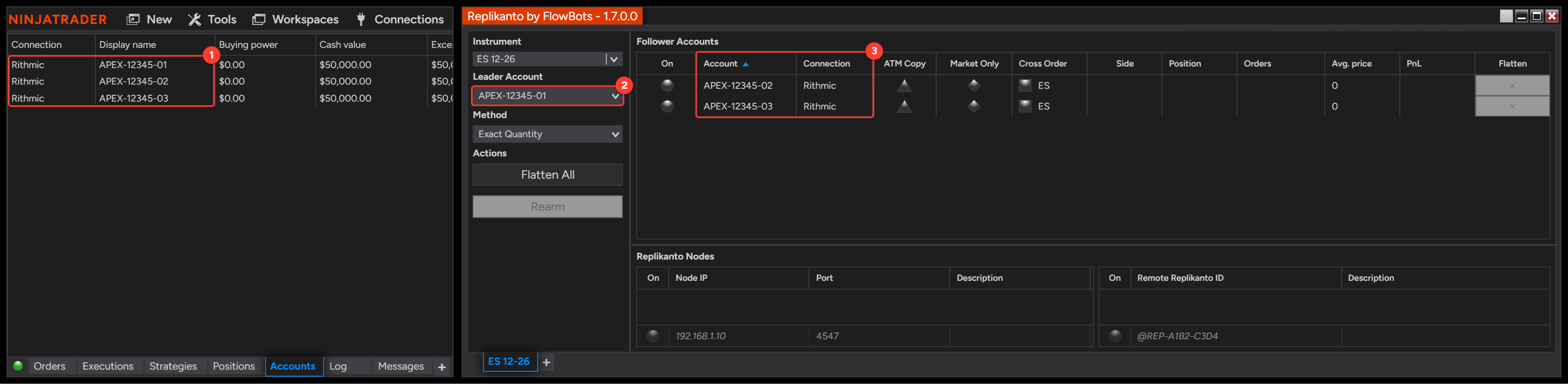Switch to the Orders tab
1568x384 pixels.
[49, 366]
